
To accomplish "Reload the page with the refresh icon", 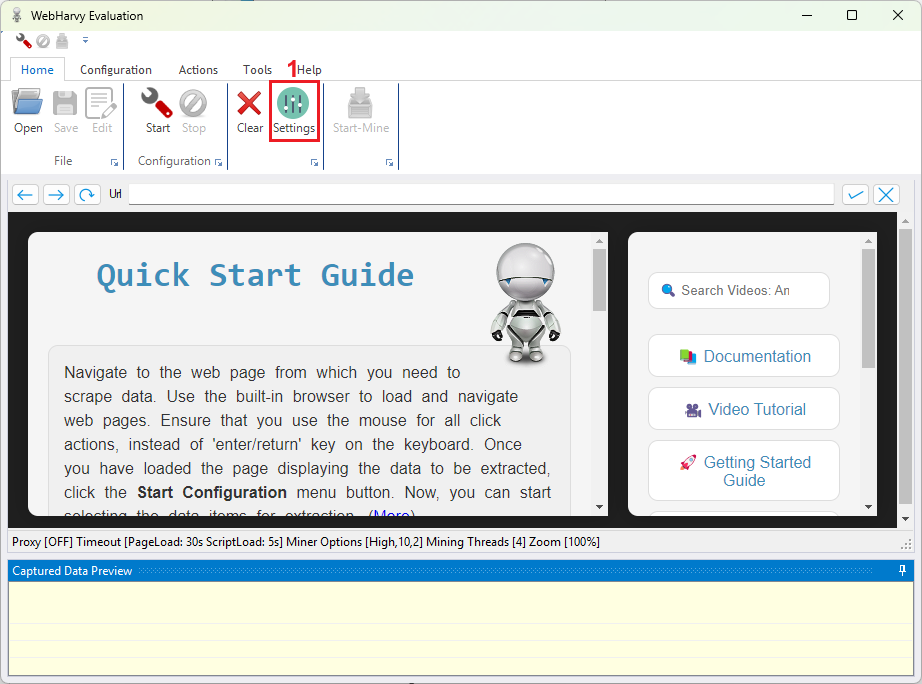I will (x=87, y=195).
